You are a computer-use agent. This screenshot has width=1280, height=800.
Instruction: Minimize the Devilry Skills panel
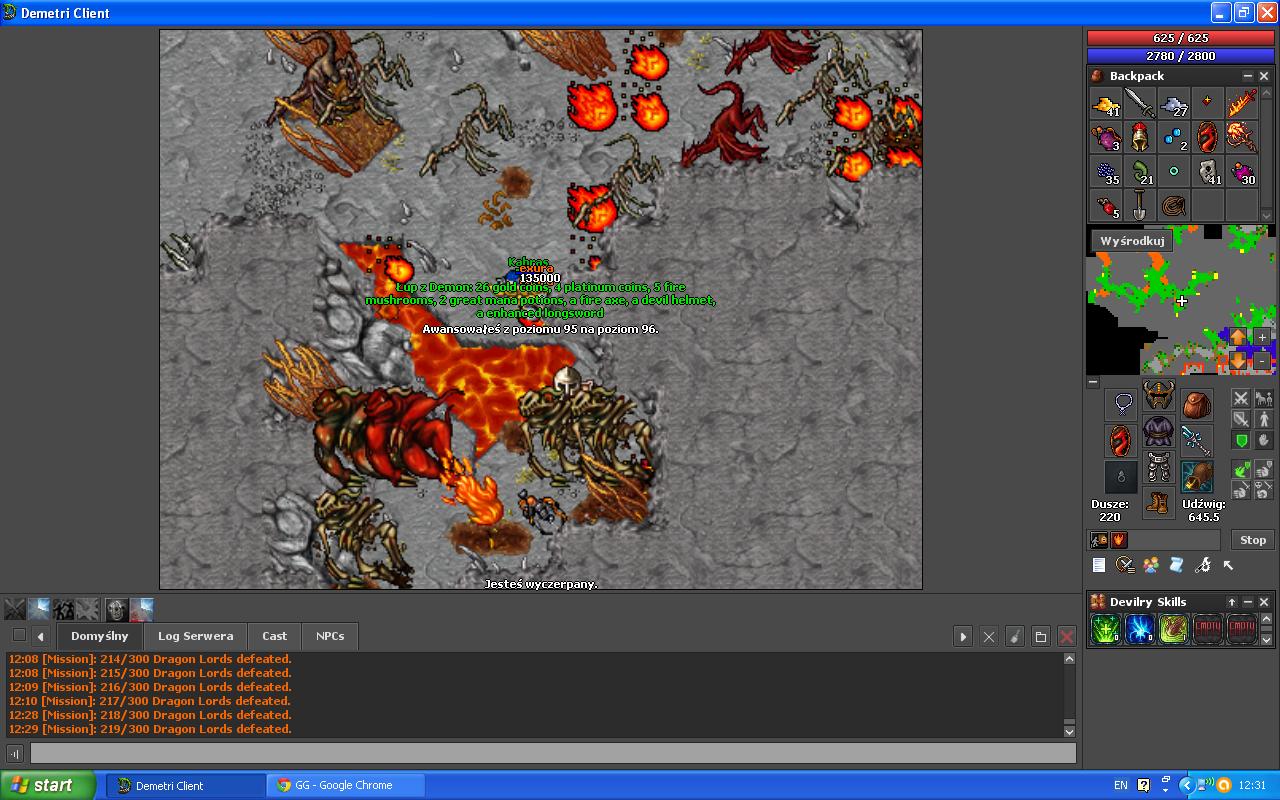pos(1248,602)
